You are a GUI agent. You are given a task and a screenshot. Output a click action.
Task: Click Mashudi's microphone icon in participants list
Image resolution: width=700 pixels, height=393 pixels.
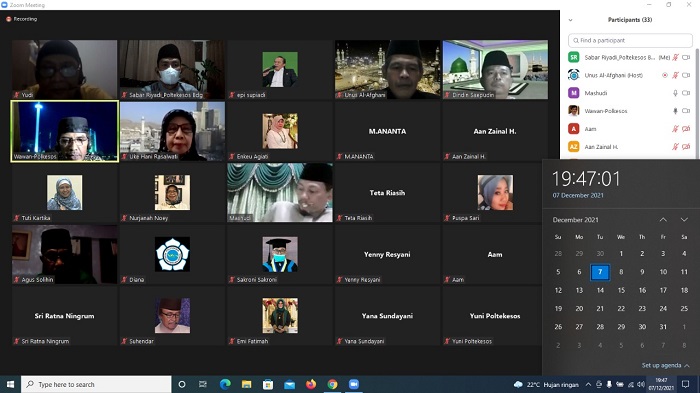pyautogui.click(x=675, y=93)
